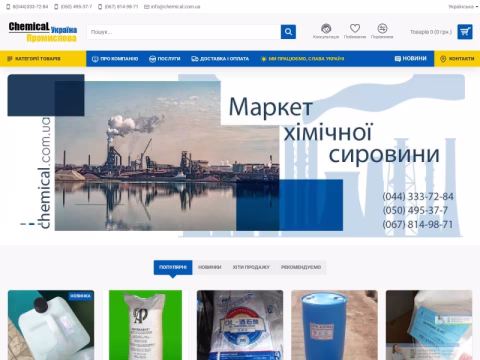Screen dimensions: 480x360
Task: Click the info@chemical.com.ua email link
Action: click(x=175, y=7)
